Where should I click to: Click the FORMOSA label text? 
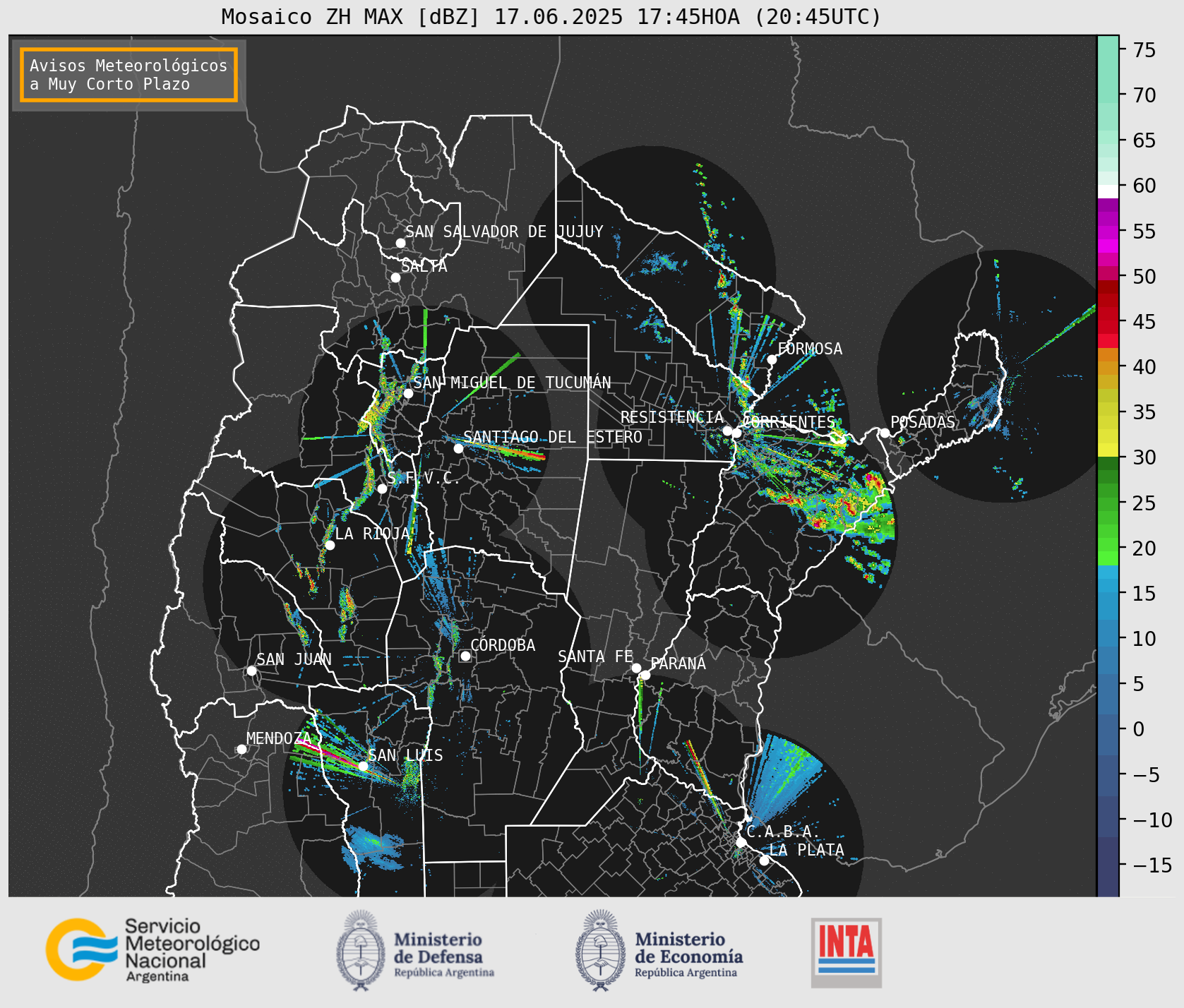coord(810,349)
